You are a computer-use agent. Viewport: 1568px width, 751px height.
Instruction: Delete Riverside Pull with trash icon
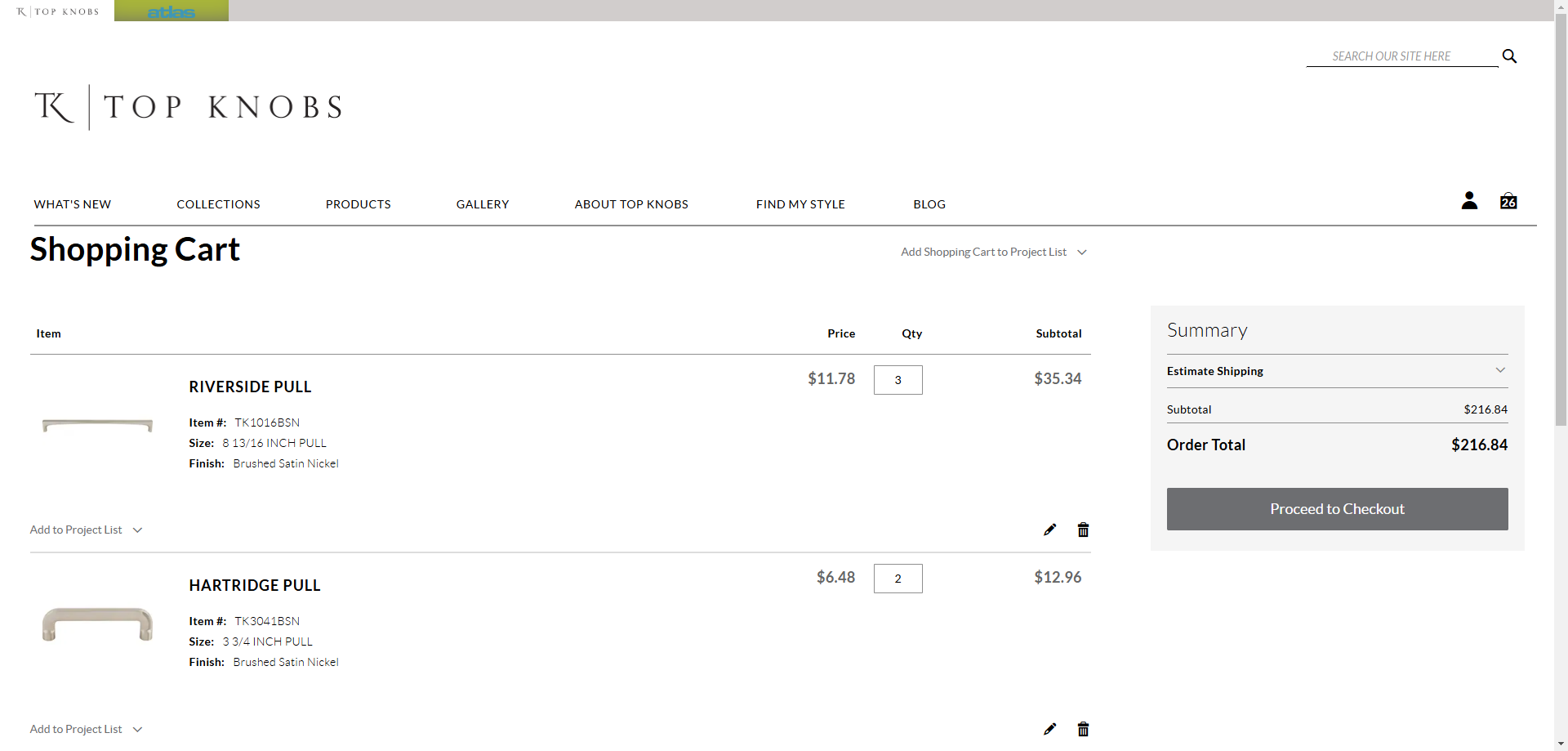[1083, 530]
